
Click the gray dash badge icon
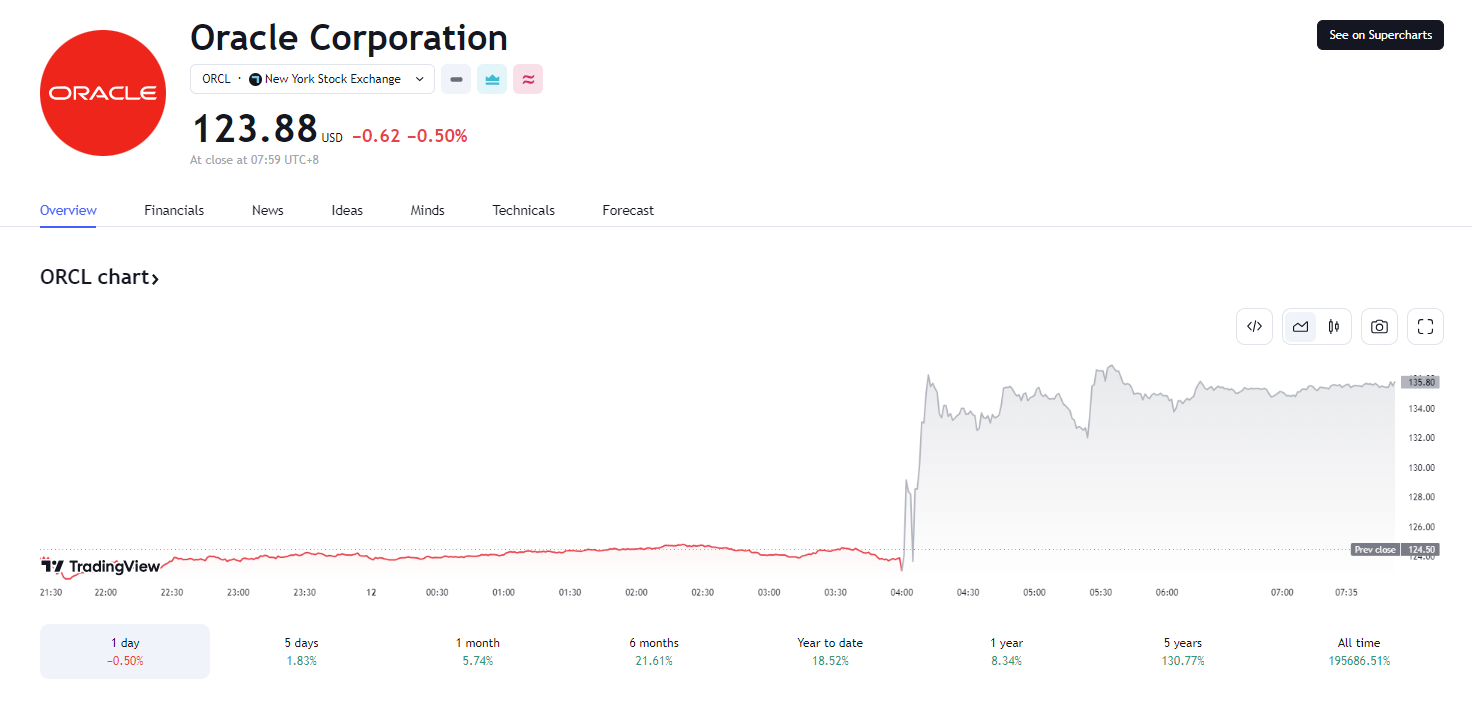456,79
